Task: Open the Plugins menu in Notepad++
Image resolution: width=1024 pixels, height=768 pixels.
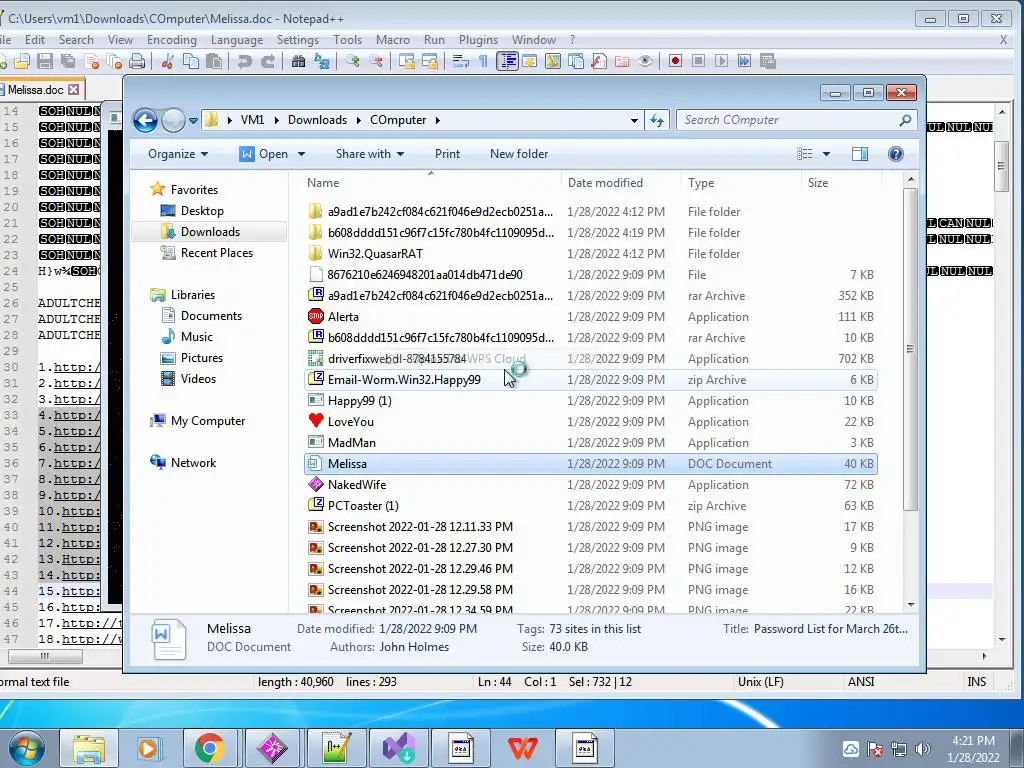Action: pos(478,40)
